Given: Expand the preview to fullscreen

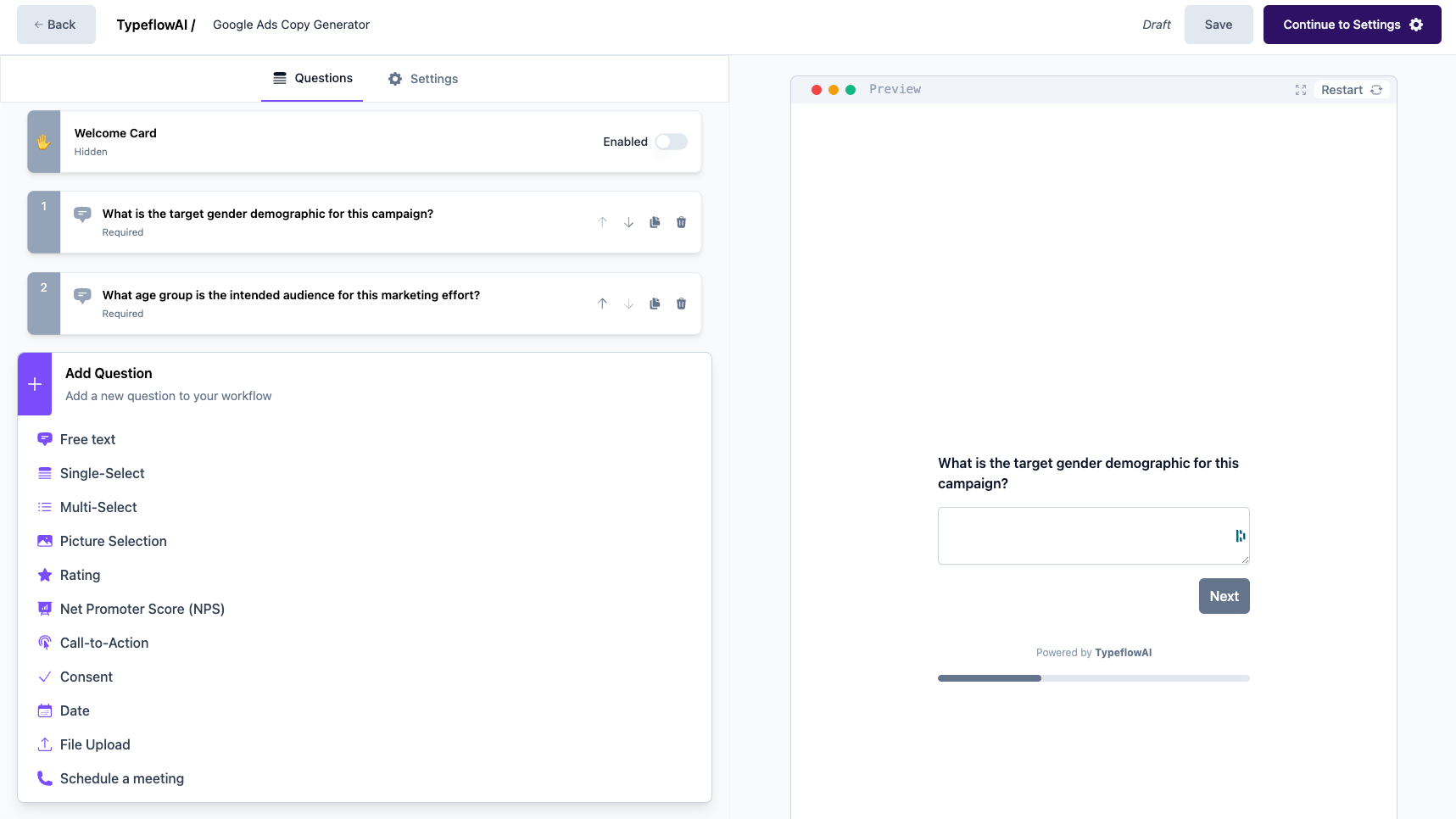Looking at the screenshot, I should point(1301,90).
